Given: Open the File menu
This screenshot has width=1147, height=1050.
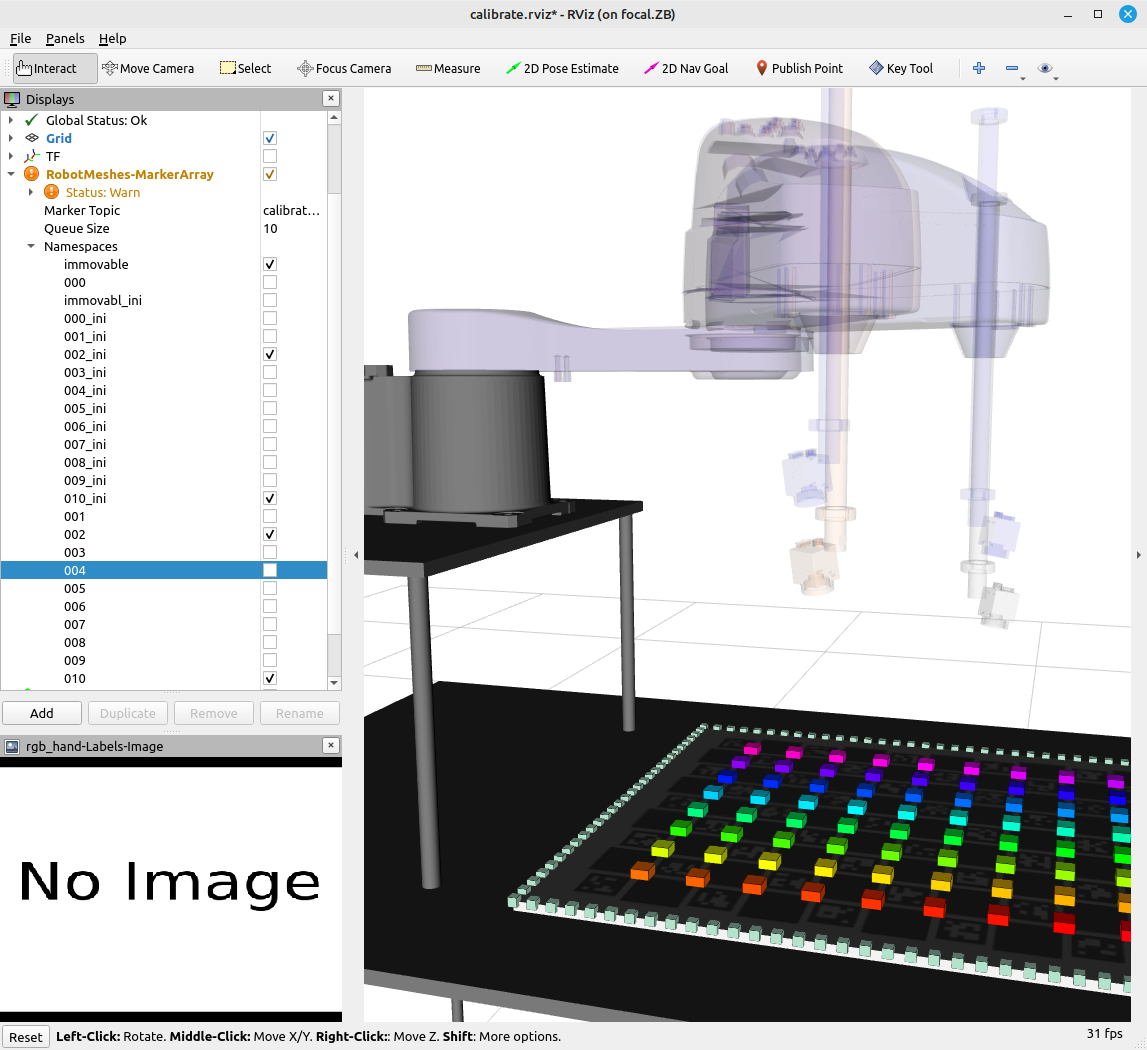Looking at the screenshot, I should (x=20, y=38).
